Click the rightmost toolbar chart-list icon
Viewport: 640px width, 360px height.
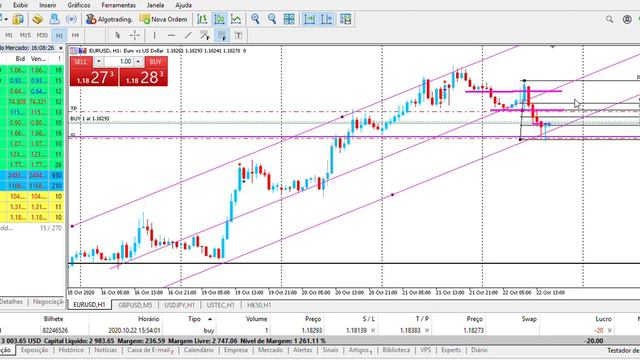click(345, 19)
